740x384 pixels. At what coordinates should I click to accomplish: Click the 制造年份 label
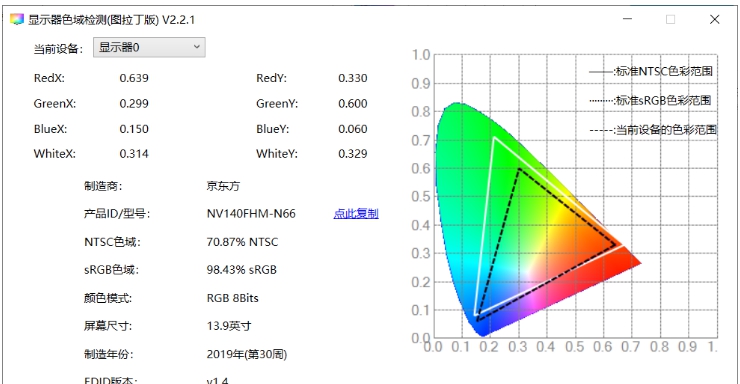108,354
